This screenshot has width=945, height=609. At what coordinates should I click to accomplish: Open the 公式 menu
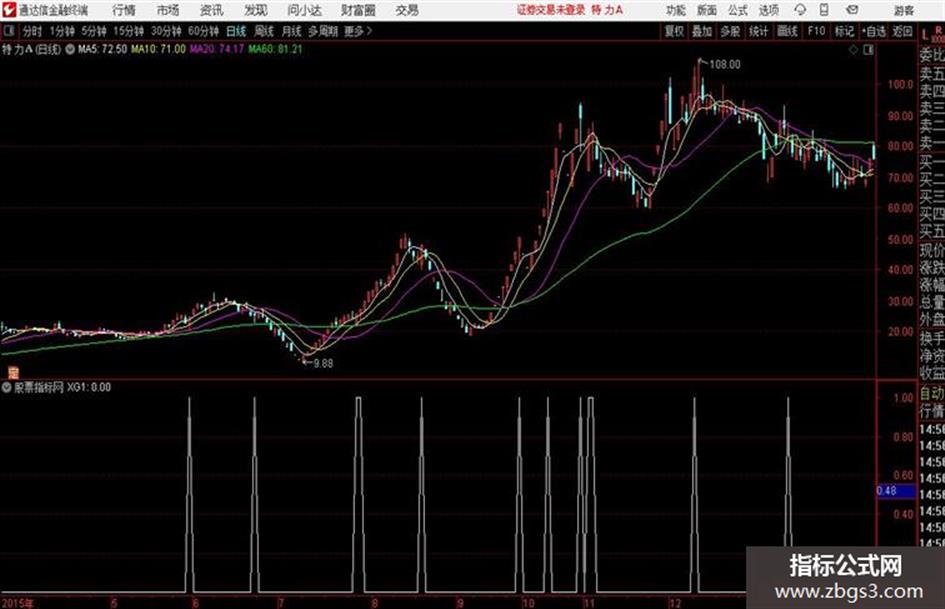[x=738, y=10]
